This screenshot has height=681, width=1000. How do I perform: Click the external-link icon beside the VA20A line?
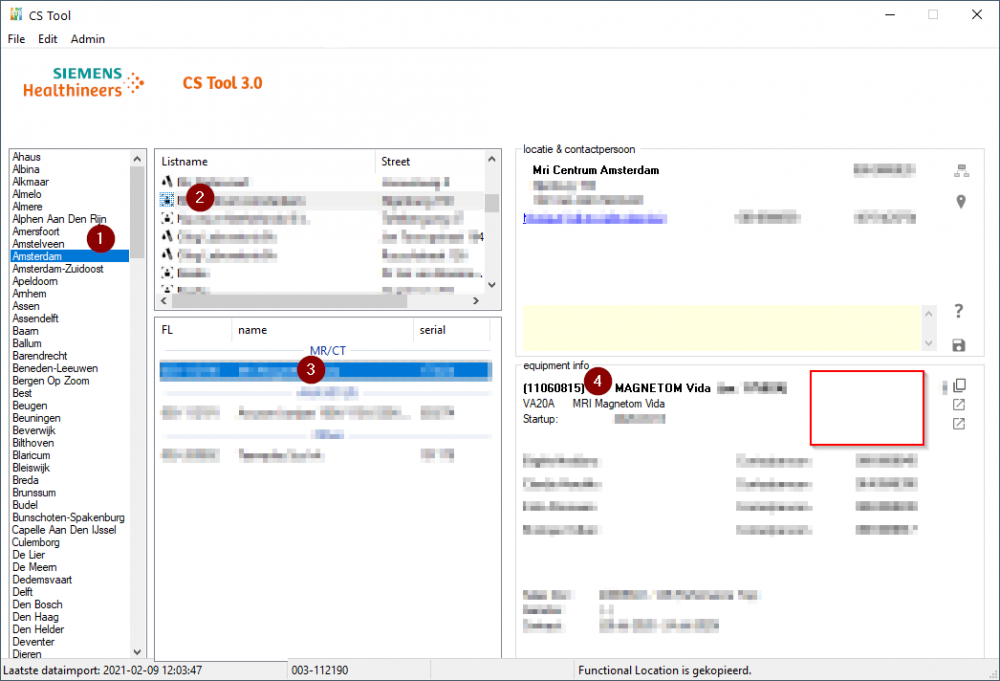pyautogui.click(x=959, y=404)
